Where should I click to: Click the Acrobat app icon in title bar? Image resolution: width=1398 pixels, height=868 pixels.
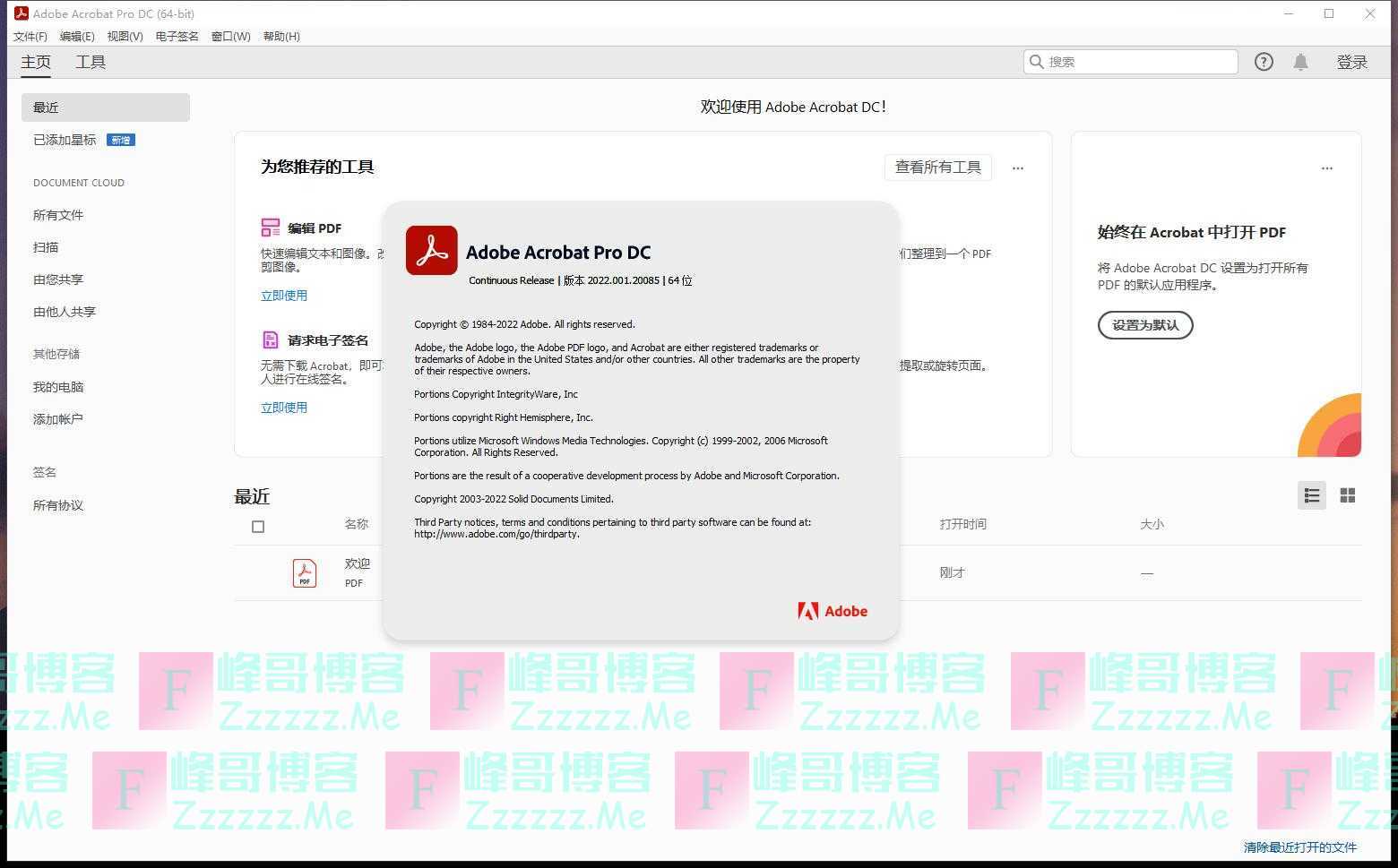[21, 13]
